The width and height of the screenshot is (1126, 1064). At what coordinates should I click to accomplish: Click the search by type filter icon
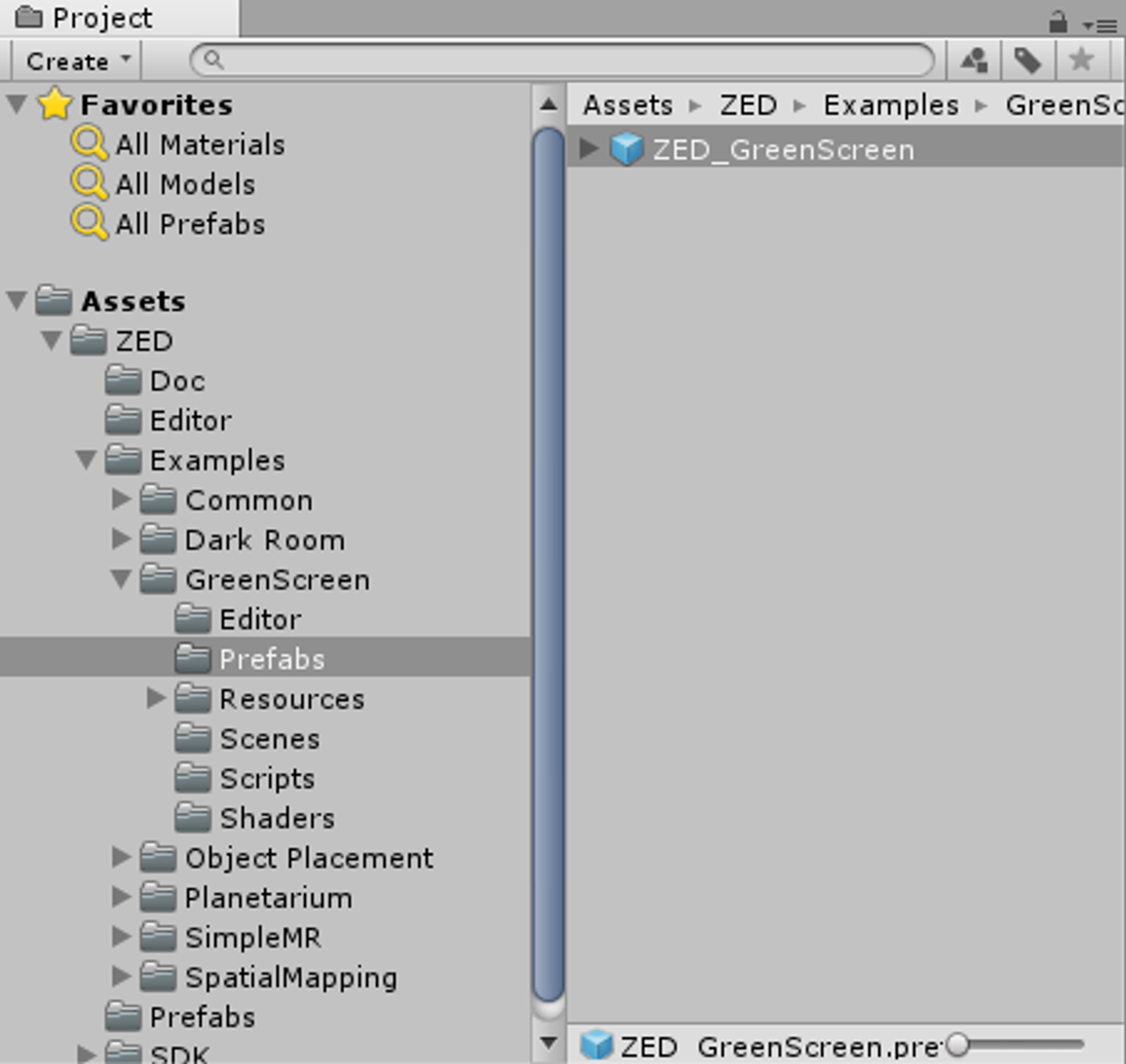(974, 60)
